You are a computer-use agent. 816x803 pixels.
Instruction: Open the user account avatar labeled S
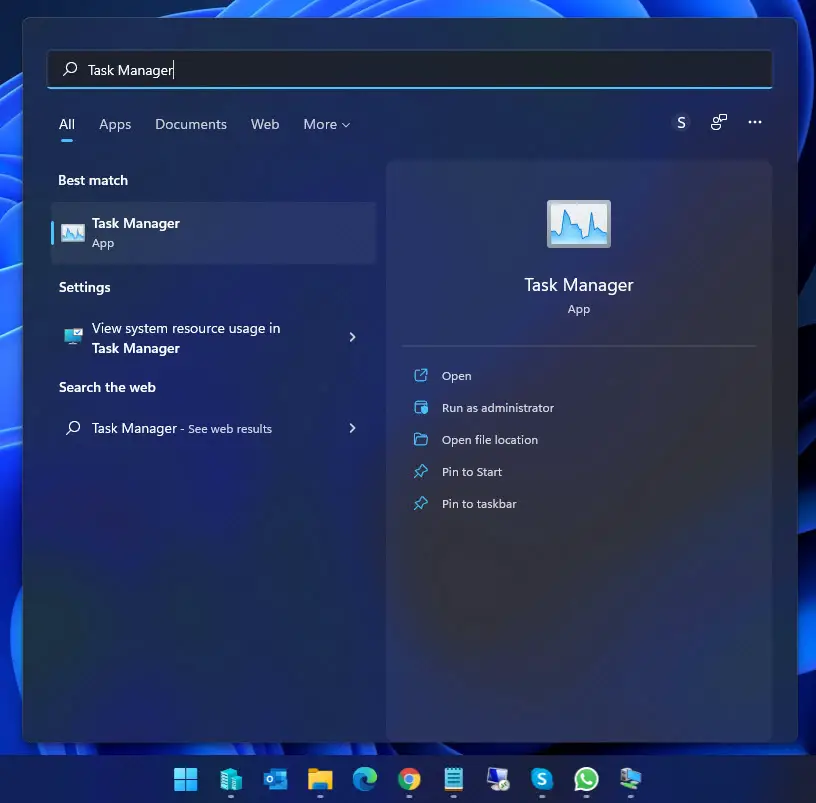(x=681, y=123)
